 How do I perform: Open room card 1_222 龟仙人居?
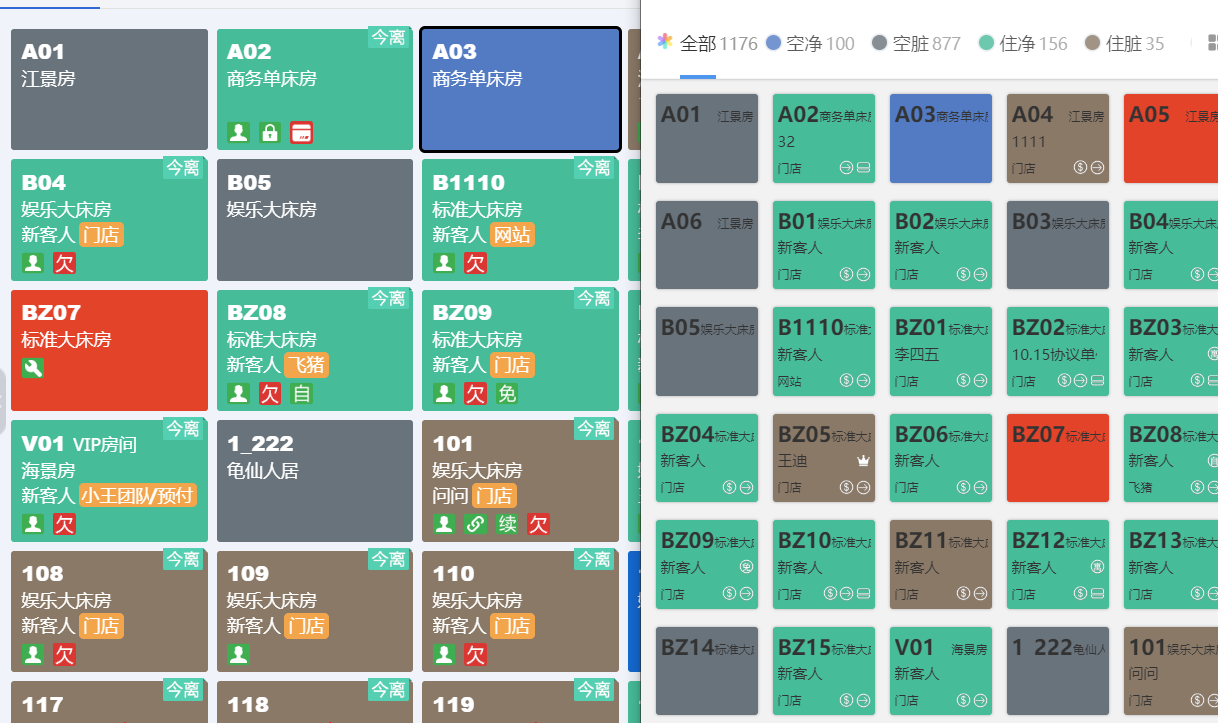coord(315,481)
